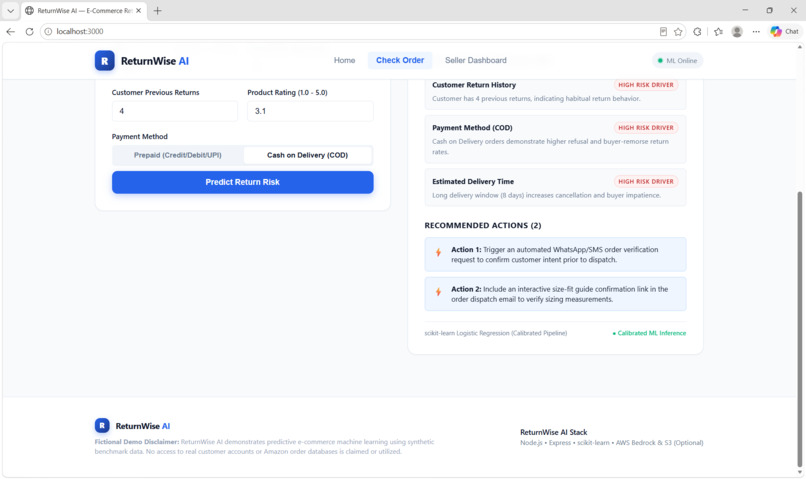
Task: Click the green ML Online status dot
Action: point(660,61)
